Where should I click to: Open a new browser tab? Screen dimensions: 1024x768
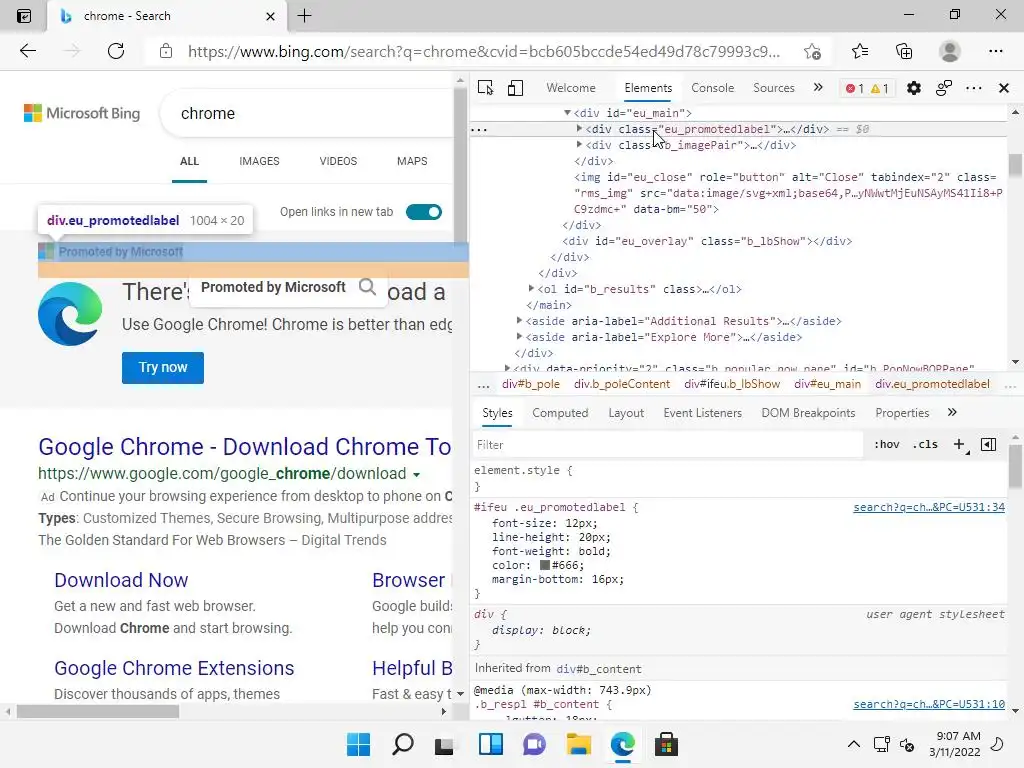point(304,16)
